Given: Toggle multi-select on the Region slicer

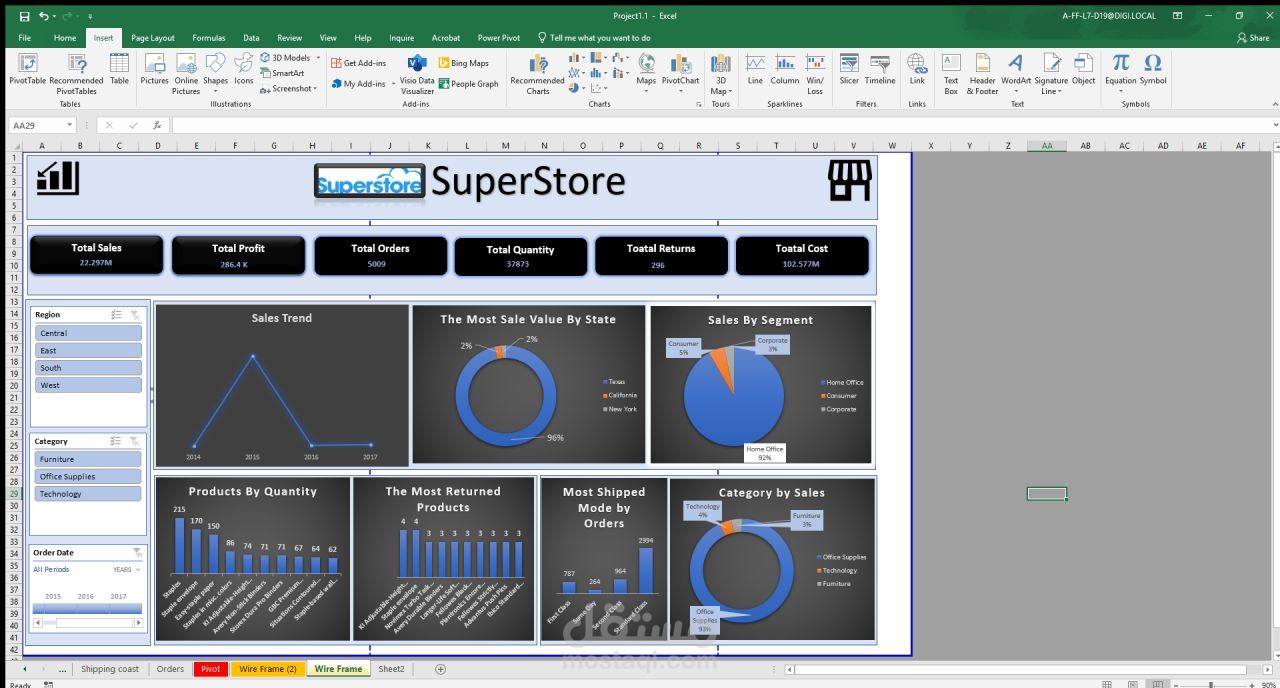Looking at the screenshot, I should tap(117, 314).
